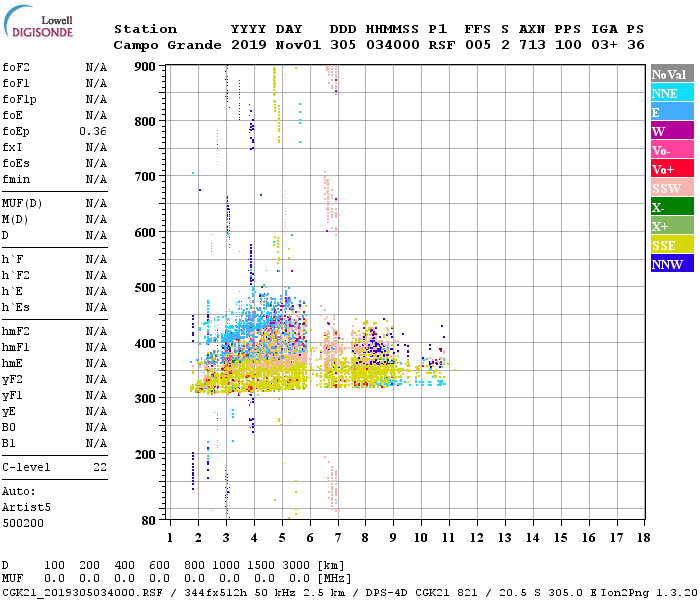Click the M(D) parameter label
The width and height of the screenshot is (700, 600).
tap(15, 220)
